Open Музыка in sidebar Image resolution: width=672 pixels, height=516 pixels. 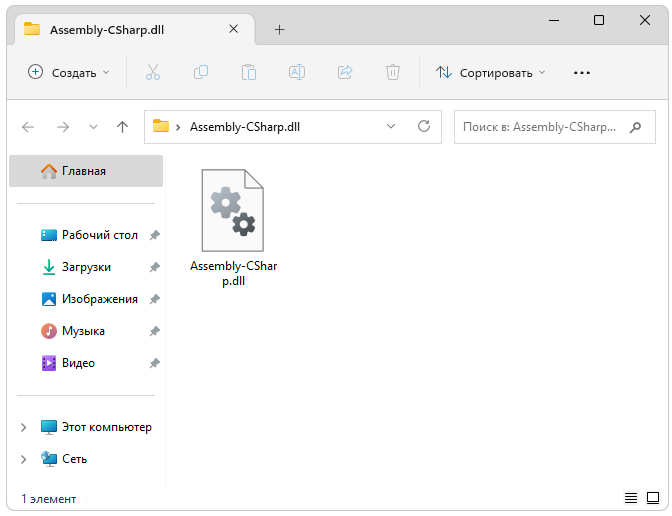(73, 331)
